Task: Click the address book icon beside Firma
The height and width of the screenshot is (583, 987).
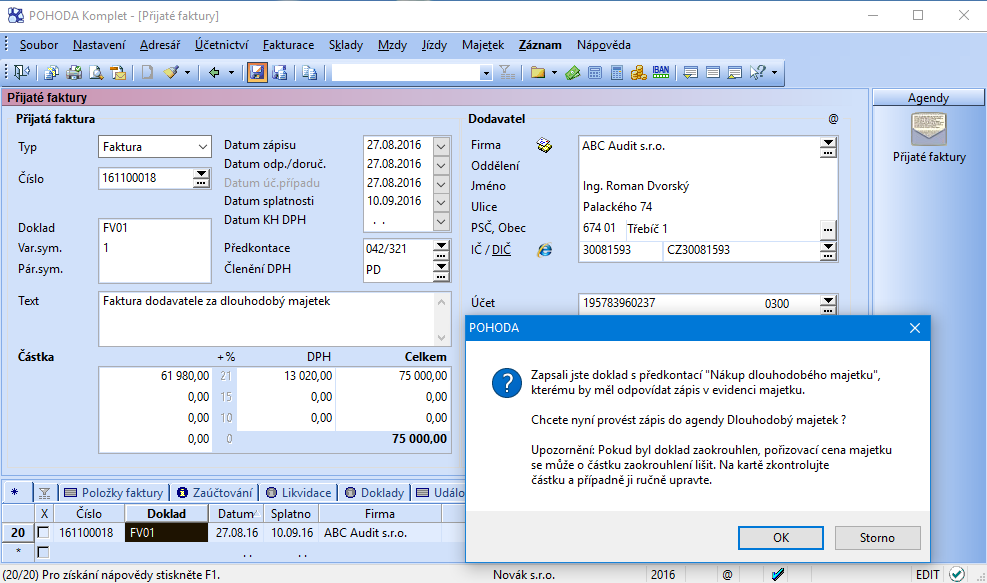Action: click(544, 145)
